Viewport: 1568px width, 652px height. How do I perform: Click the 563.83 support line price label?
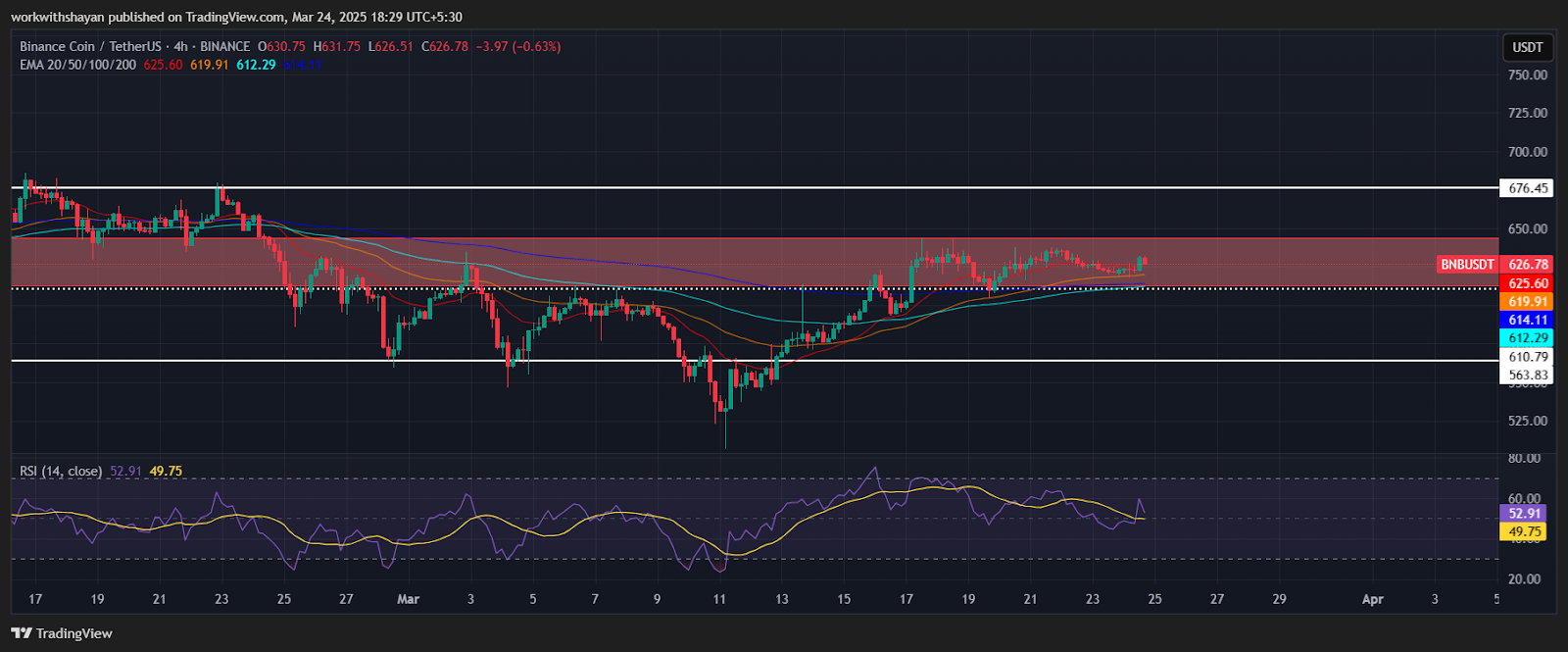[1528, 376]
